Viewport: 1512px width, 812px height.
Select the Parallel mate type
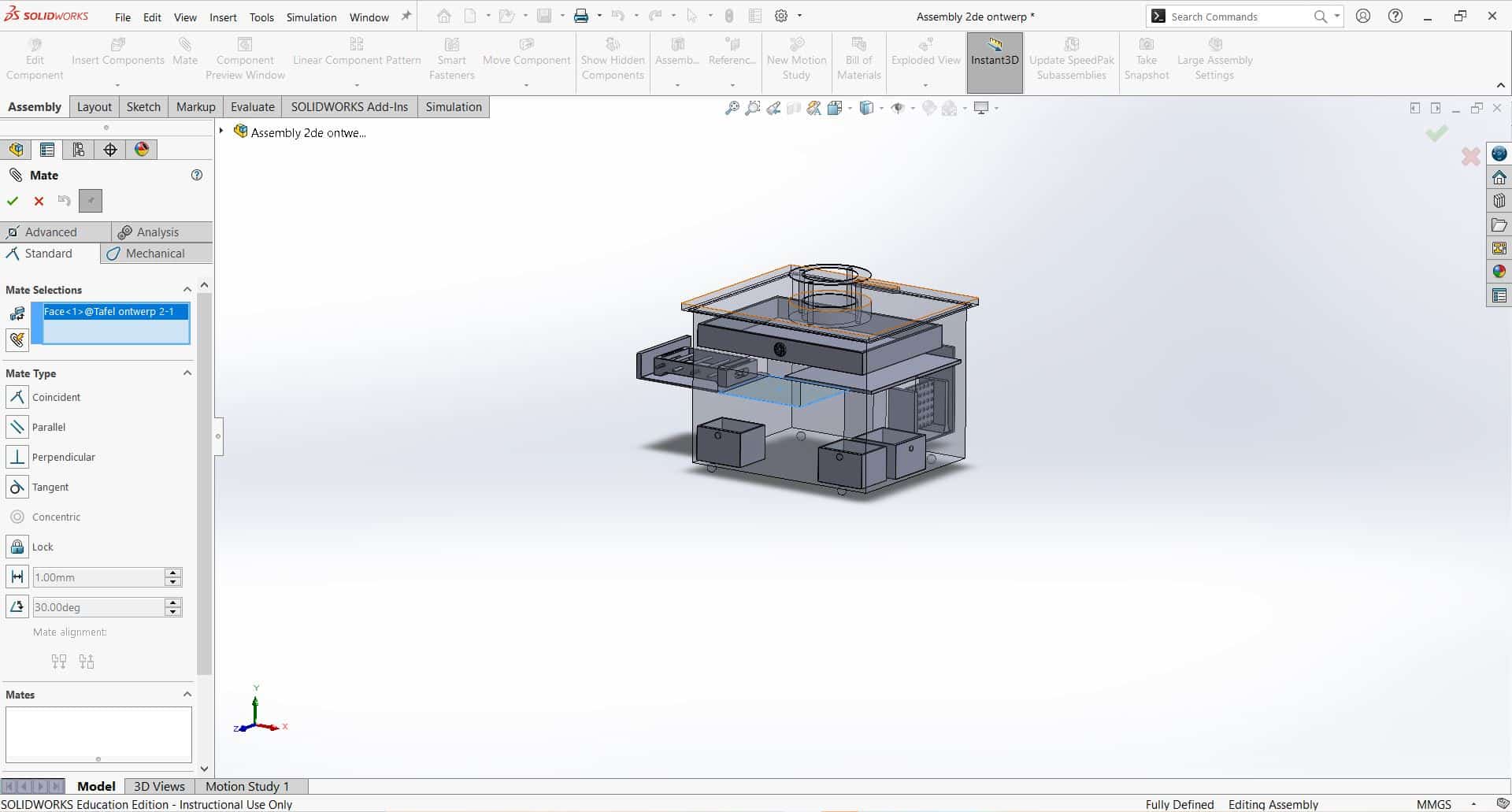(x=17, y=427)
